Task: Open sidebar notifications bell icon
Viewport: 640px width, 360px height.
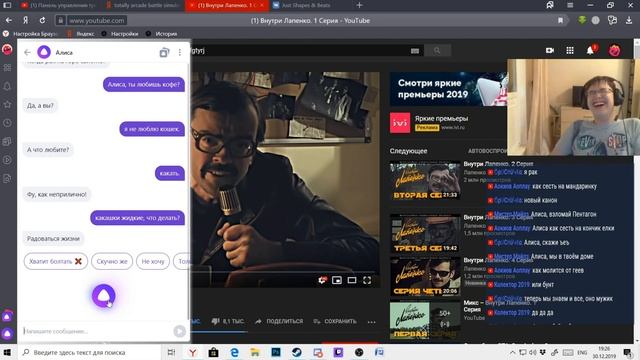Action: tap(7, 86)
